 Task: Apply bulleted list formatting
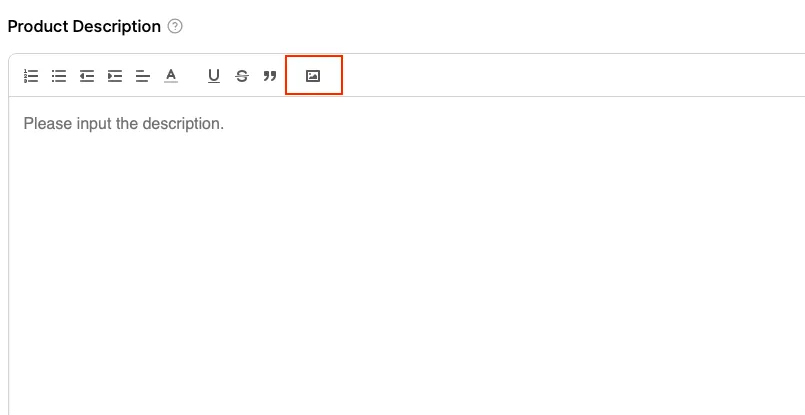click(59, 76)
